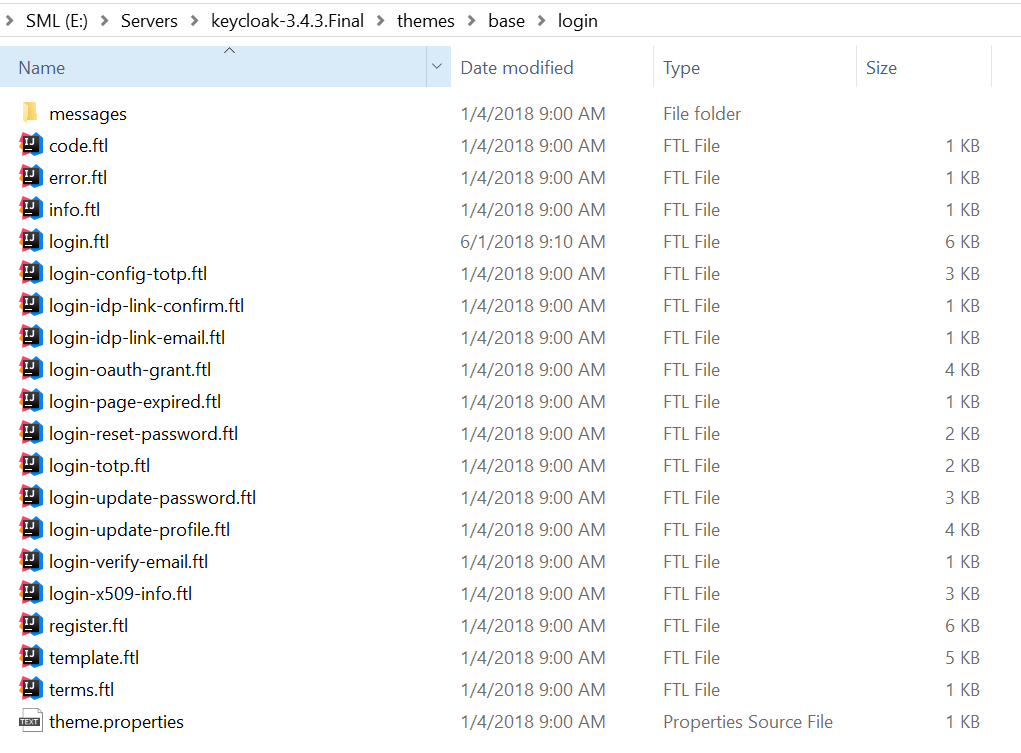
Task: Expand the chevron after base in path
Action: [x=541, y=21]
